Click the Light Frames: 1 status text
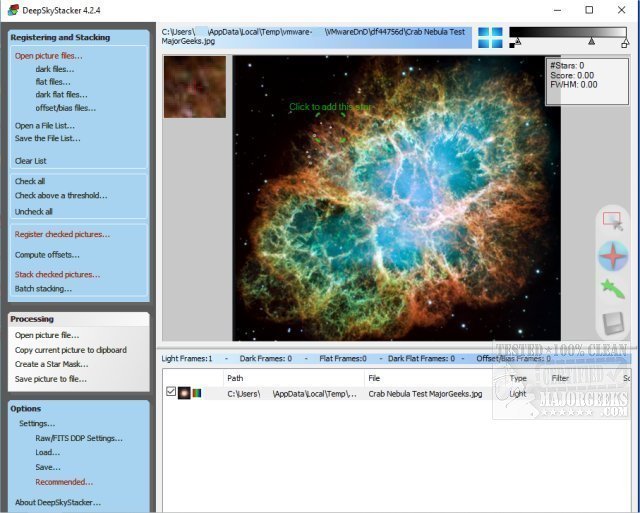640x513 pixels. click(187, 359)
